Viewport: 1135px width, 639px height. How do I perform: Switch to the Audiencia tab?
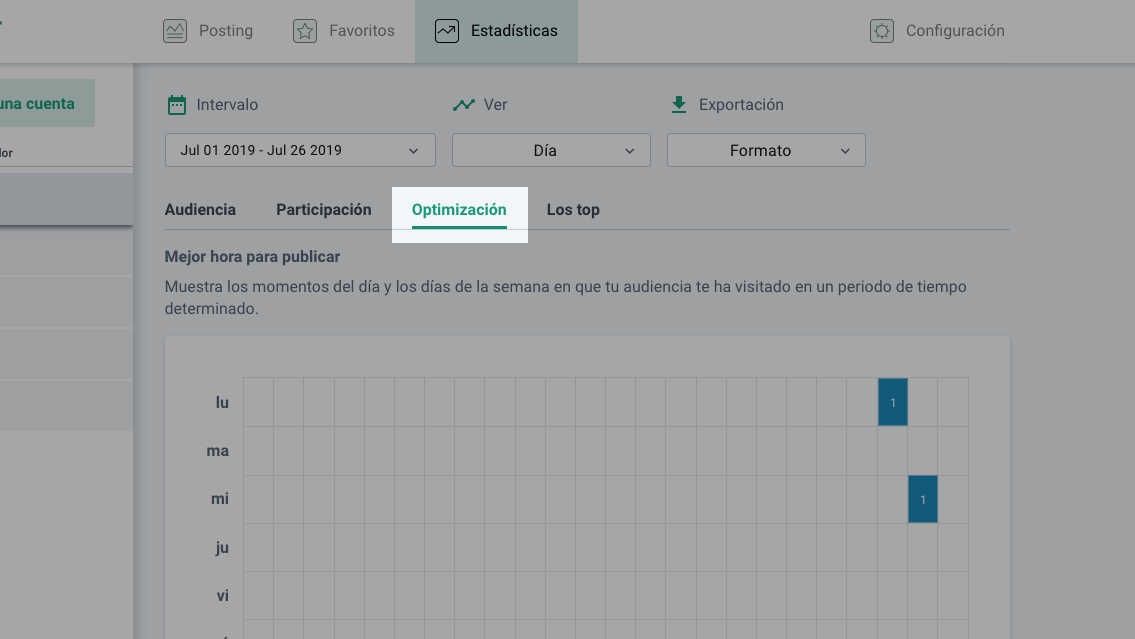click(x=200, y=210)
